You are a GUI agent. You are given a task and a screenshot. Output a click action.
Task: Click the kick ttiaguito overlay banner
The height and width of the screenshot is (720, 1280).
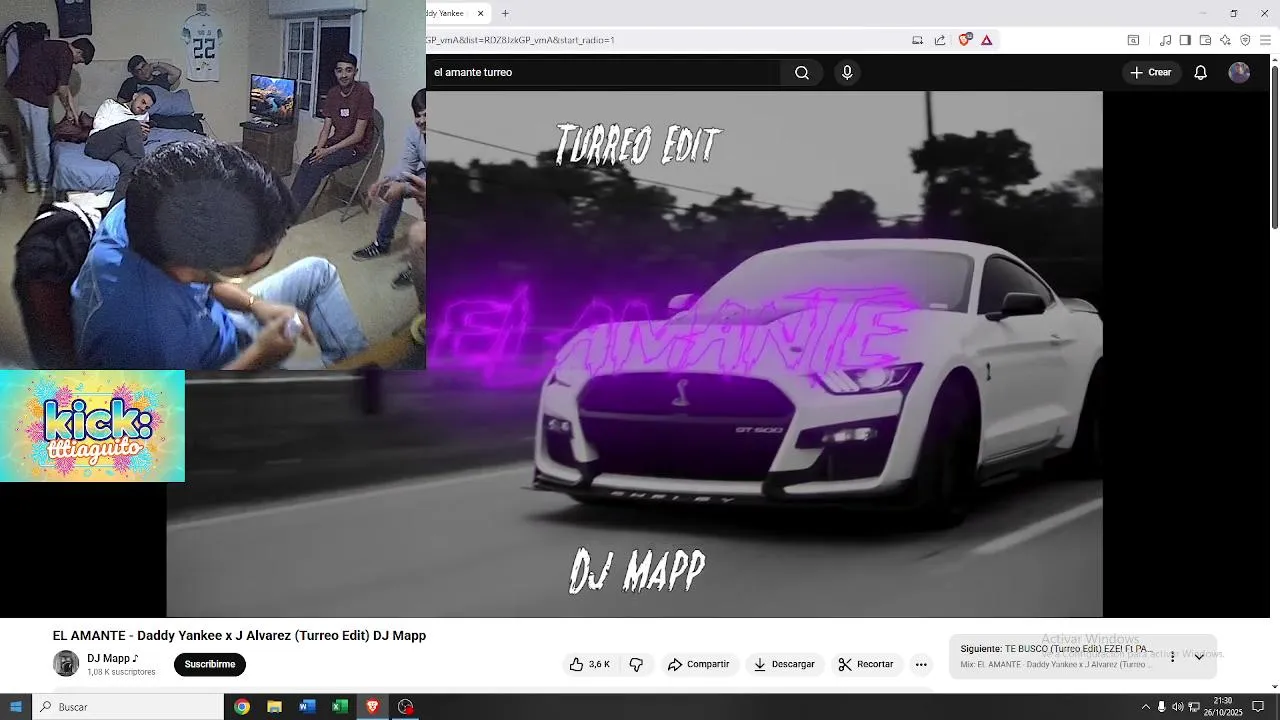[92, 426]
